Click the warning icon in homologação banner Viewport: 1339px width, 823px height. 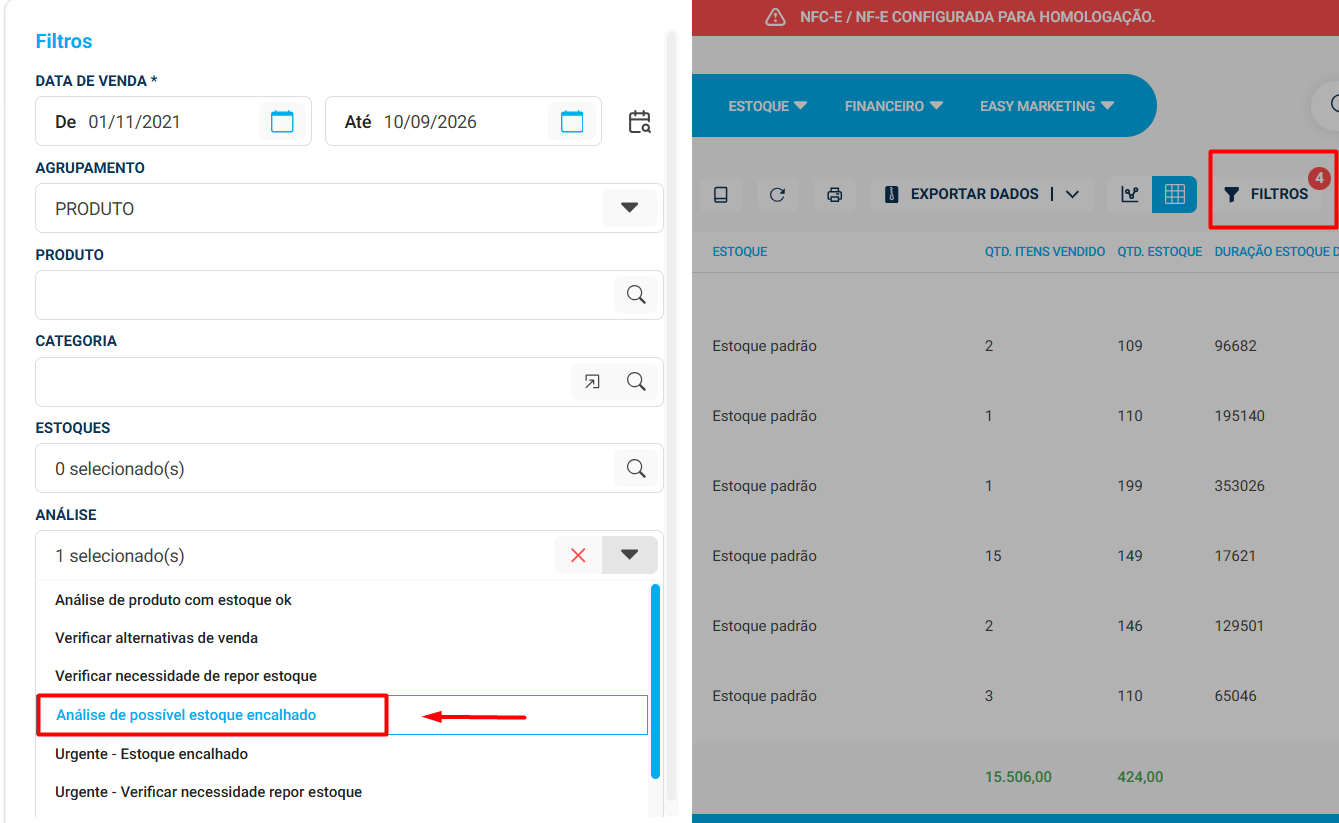(x=775, y=17)
